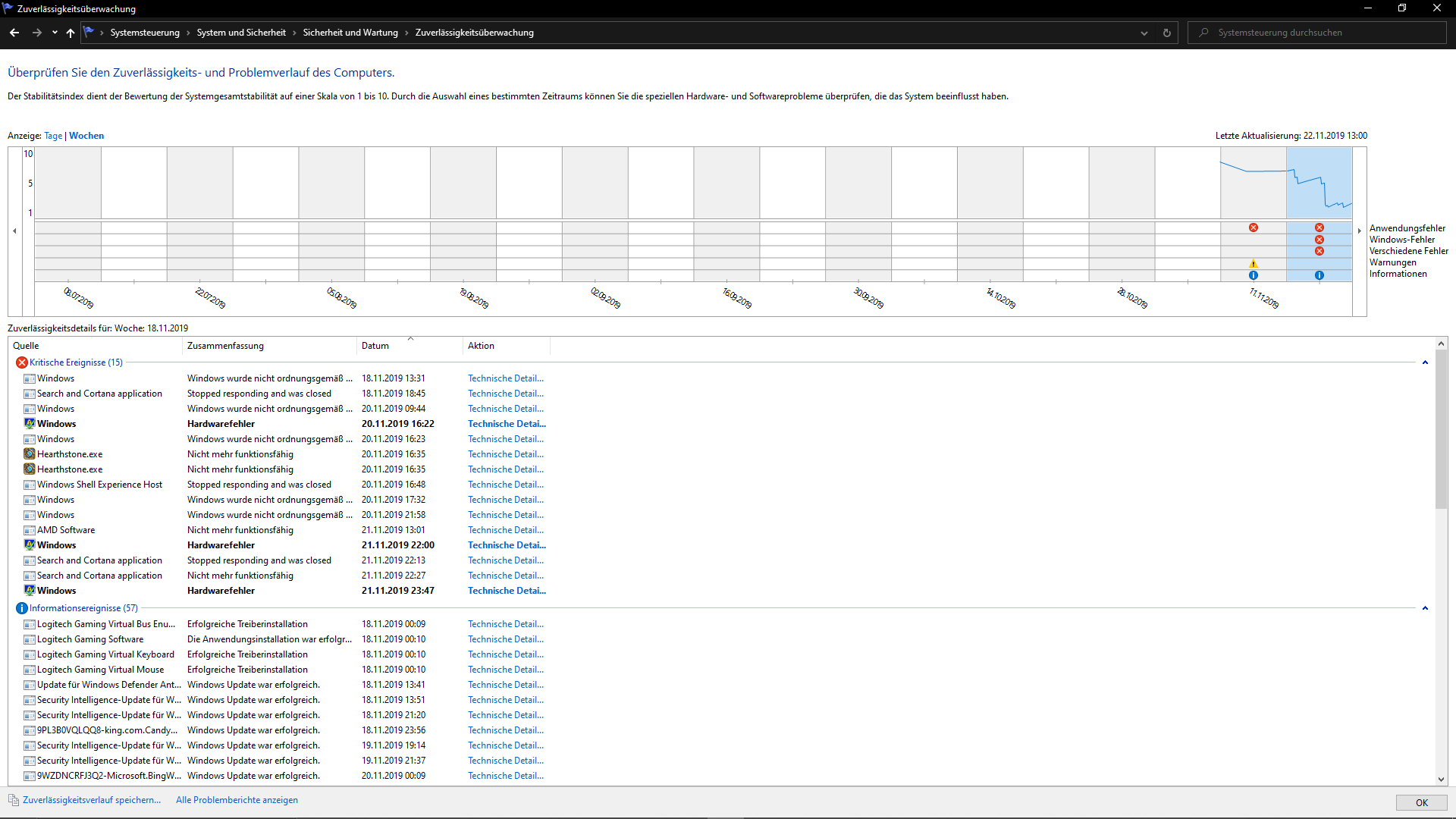1456x819 pixels.
Task: Open Technische Details for the AMD Software entry
Action: pyautogui.click(x=505, y=530)
